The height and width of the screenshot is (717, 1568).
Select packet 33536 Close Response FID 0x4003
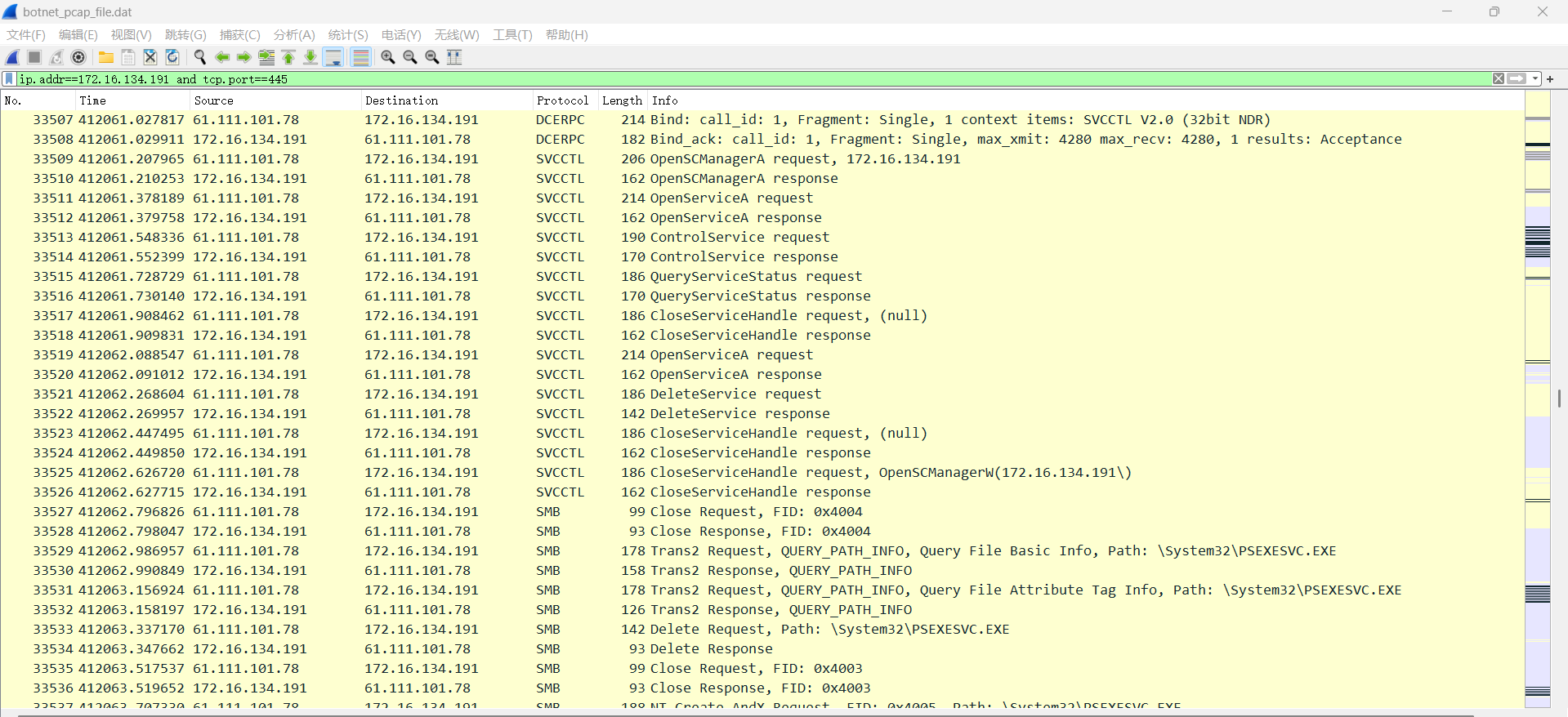coord(762,688)
